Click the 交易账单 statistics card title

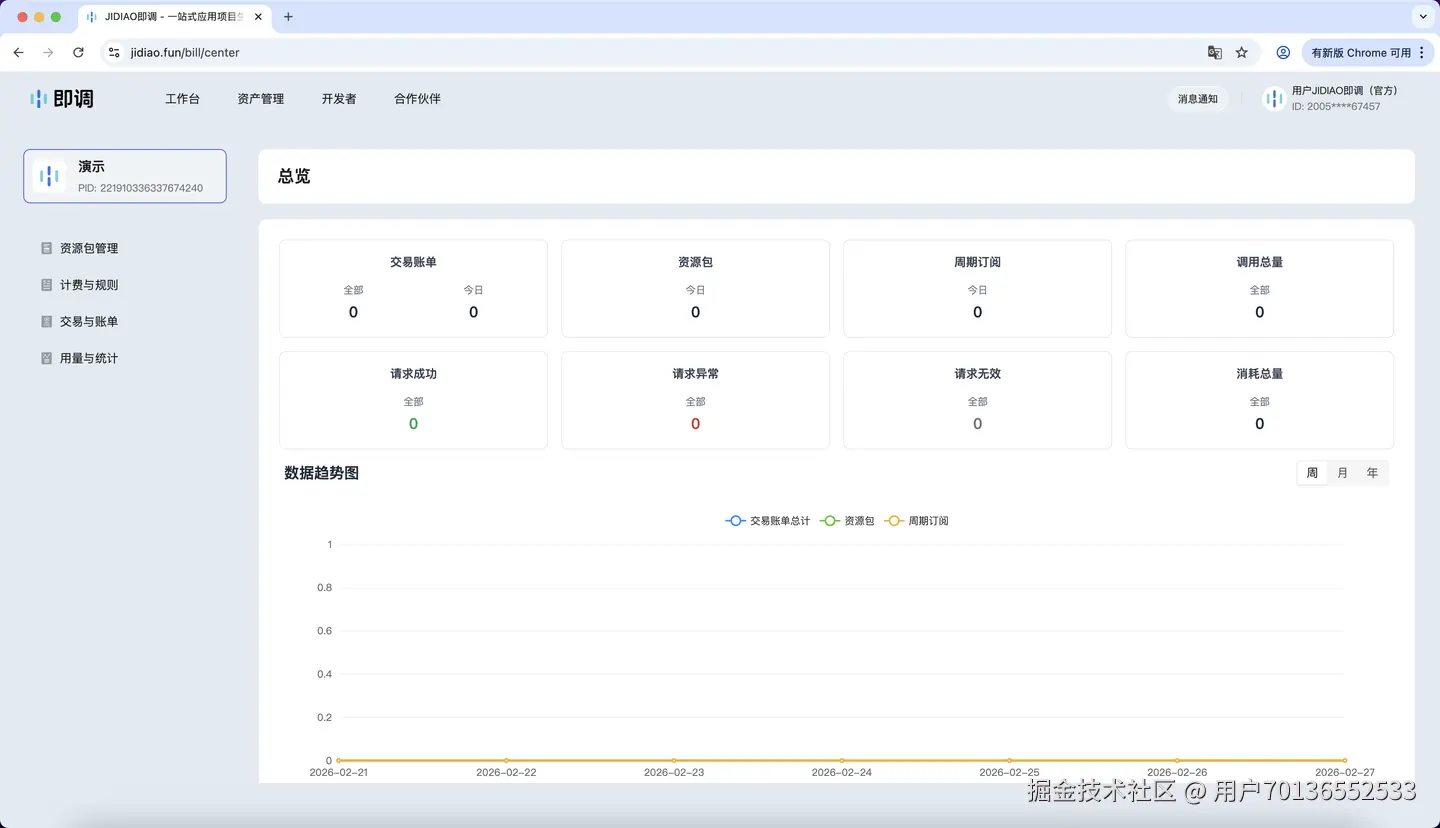(413, 262)
